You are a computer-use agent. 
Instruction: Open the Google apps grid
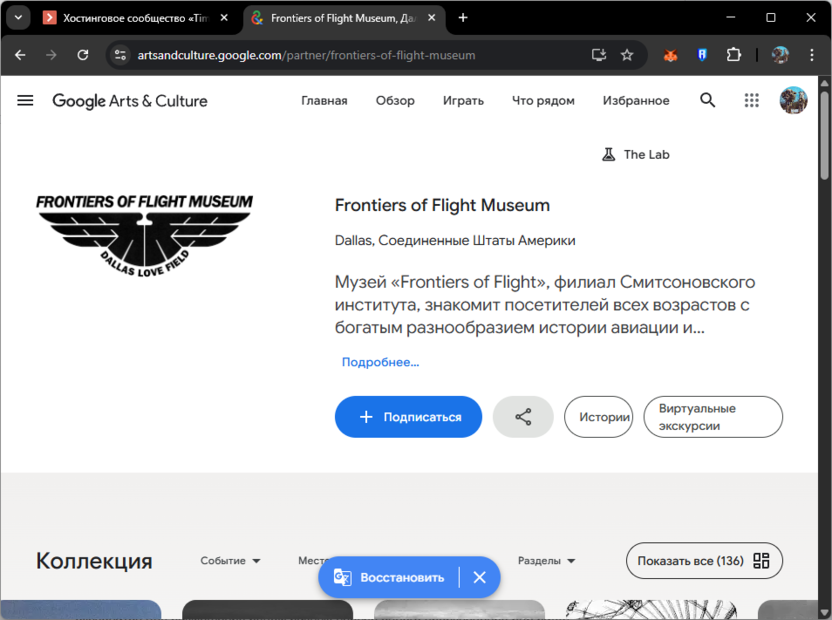751,100
